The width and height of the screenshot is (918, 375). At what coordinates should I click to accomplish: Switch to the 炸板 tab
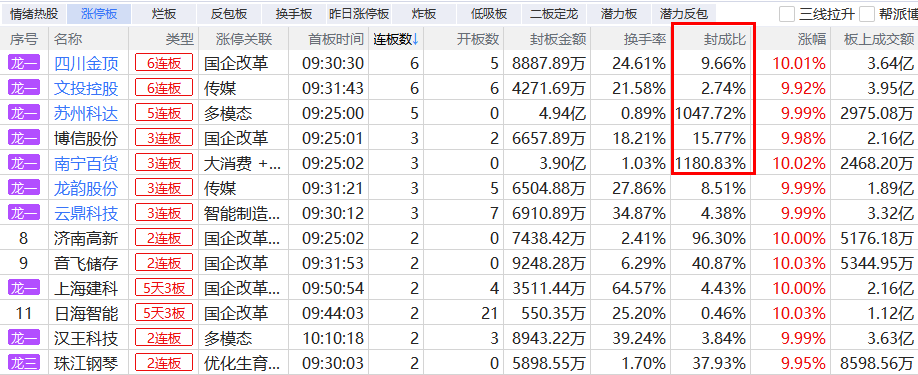[423, 13]
